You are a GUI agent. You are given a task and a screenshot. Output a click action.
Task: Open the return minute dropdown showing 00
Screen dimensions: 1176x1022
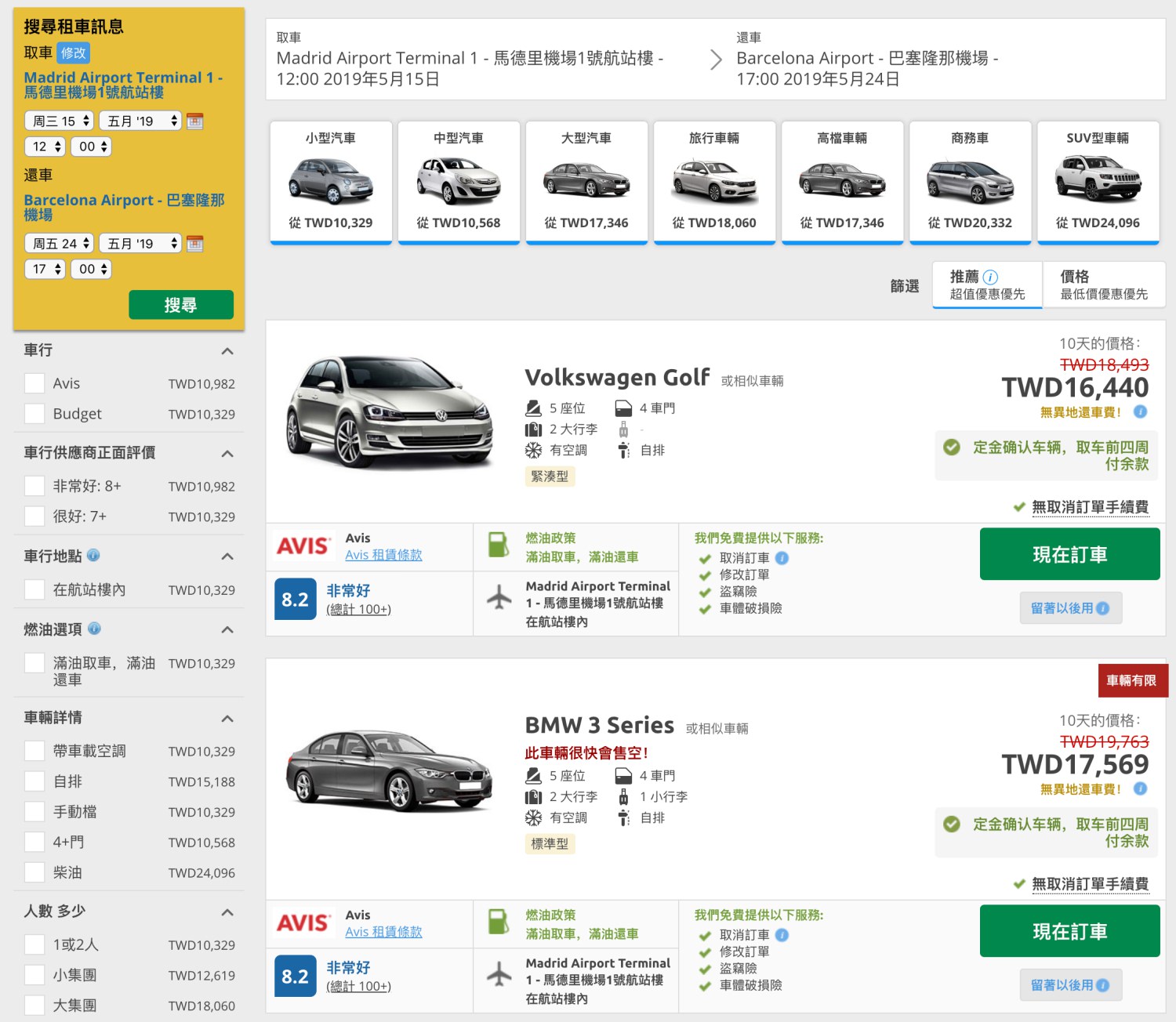pos(91,269)
